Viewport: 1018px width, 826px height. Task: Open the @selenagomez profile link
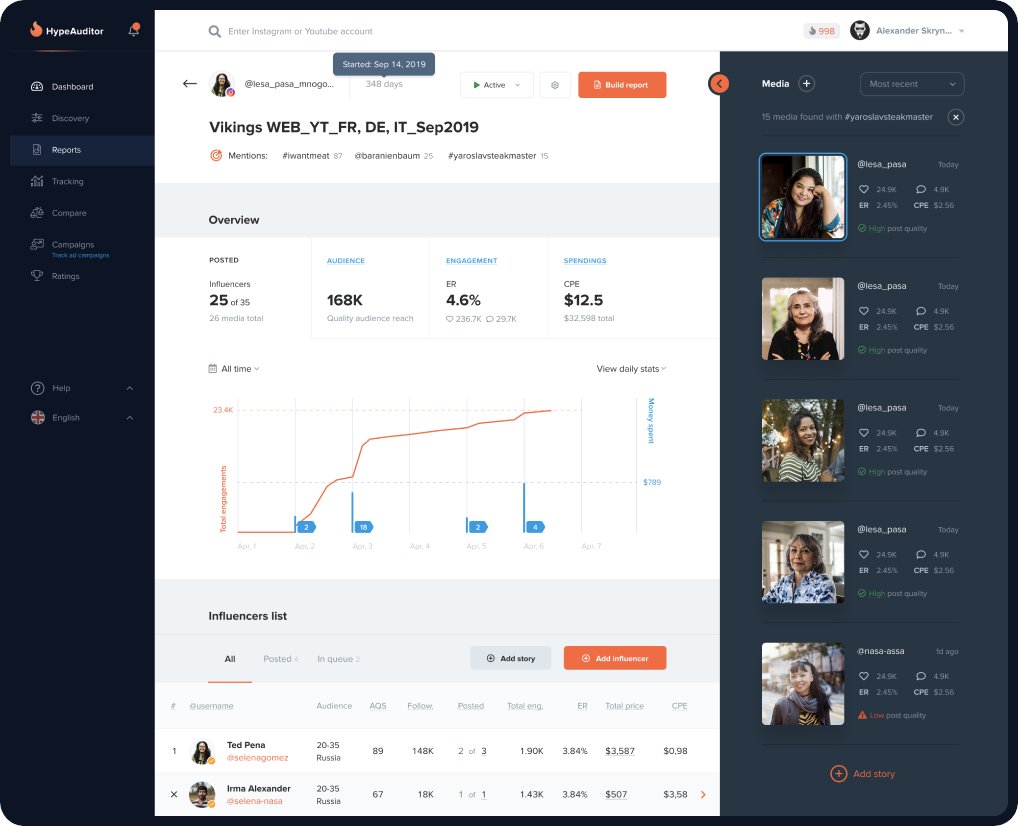pos(258,758)
